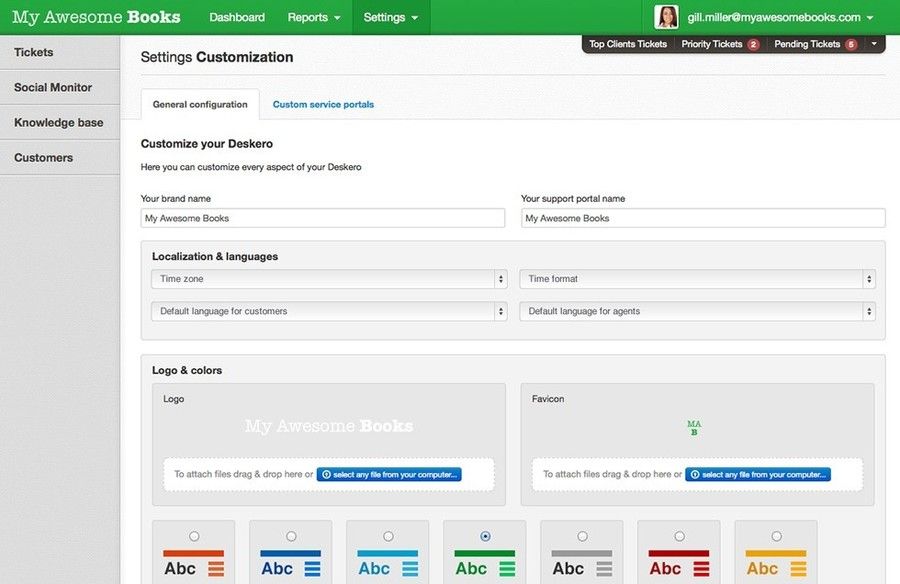The width and height of the screenshot is (900, 584).
Task: Click the green theme lines icon
Action: click(507, 568)
